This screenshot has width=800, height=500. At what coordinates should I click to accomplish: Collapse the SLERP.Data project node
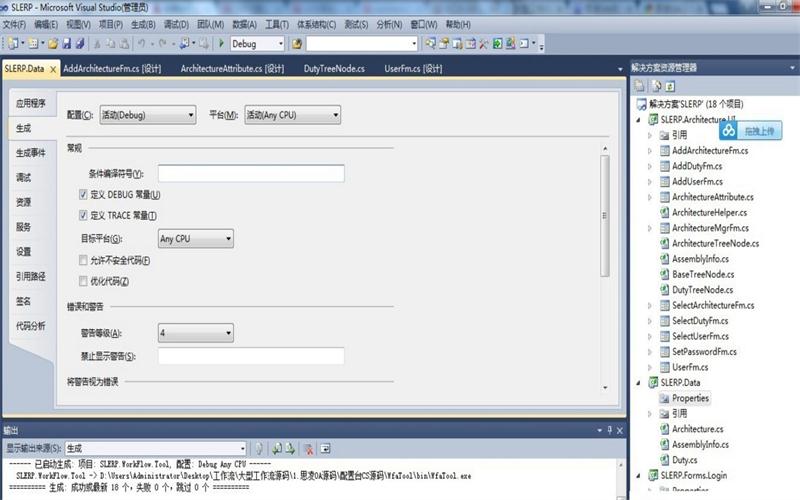point(638,383)
